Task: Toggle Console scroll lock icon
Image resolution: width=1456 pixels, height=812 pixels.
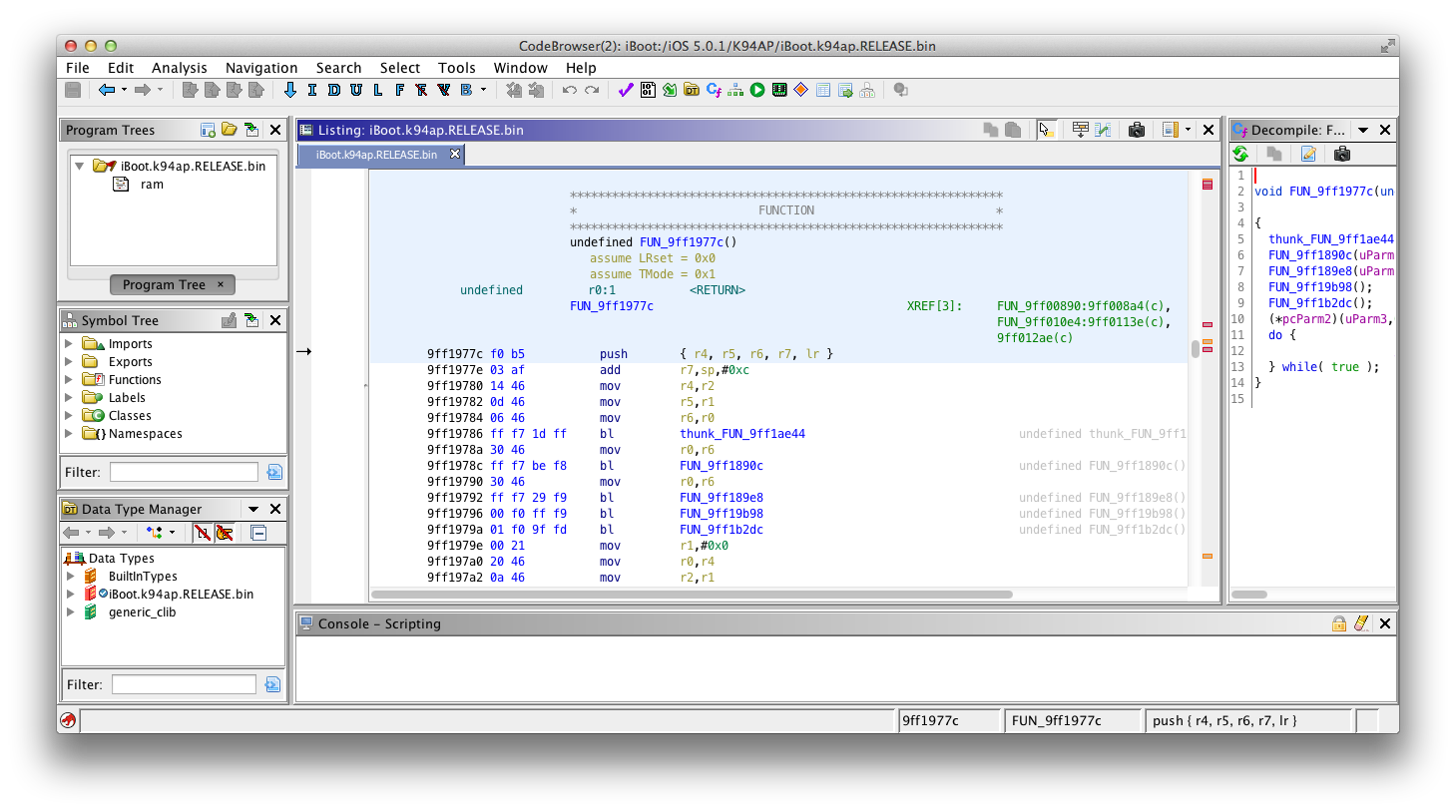Action: click(1339, 623)
